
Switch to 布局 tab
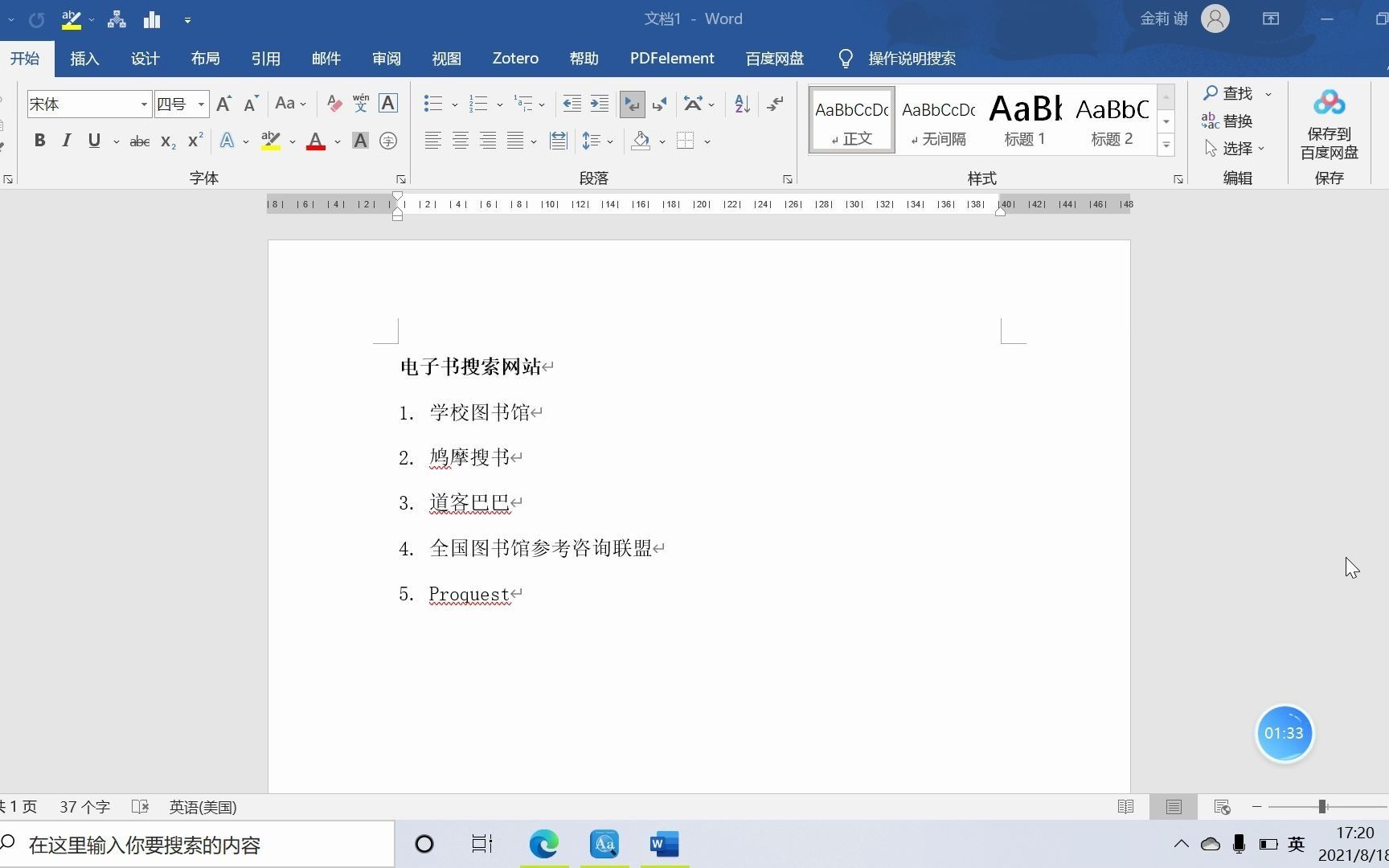pyautogui.click(x=206, y=59)
